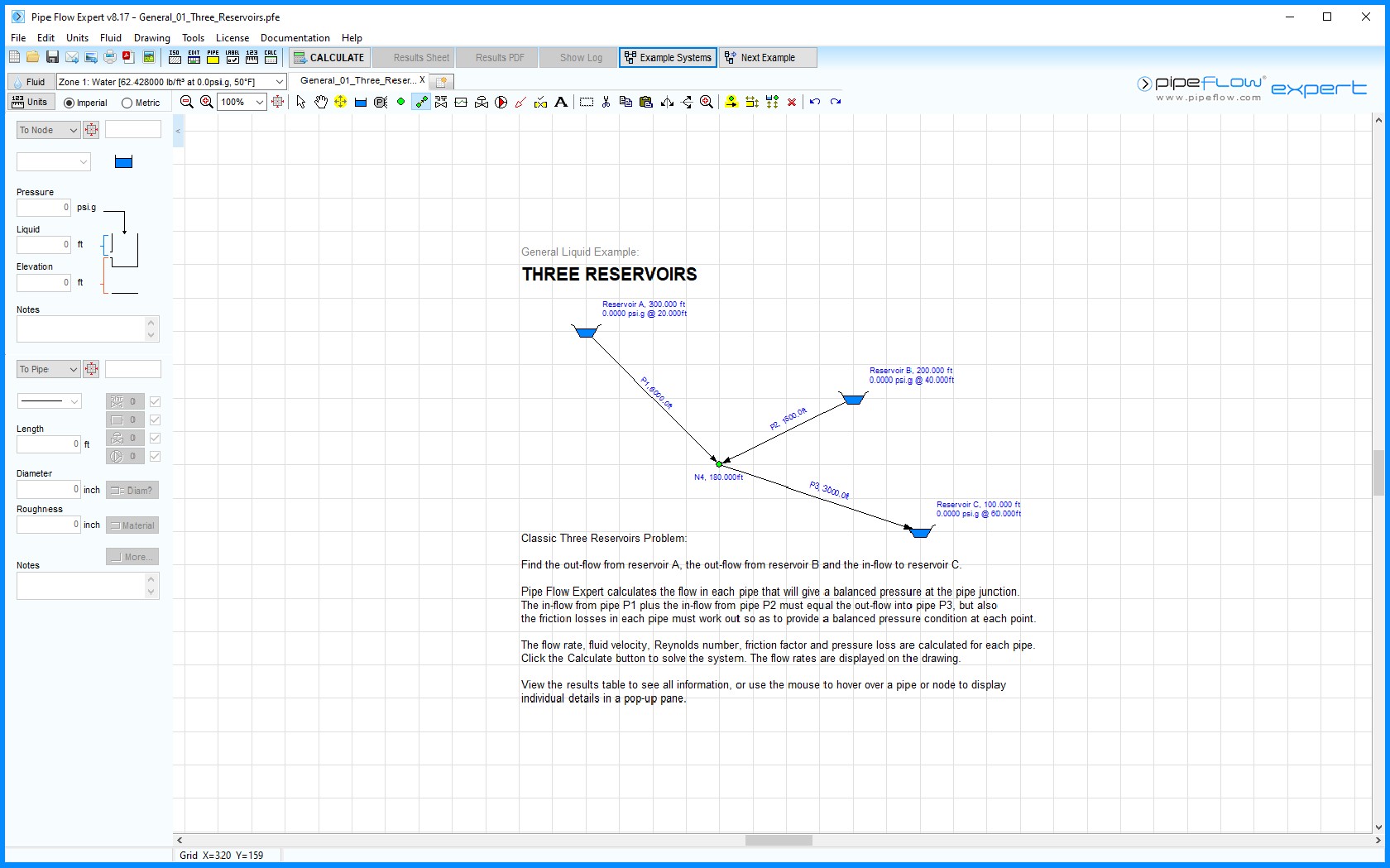Select the Imperial units radio button
The width and height of the screenshot is (1390, 868).
coord(69,103)
